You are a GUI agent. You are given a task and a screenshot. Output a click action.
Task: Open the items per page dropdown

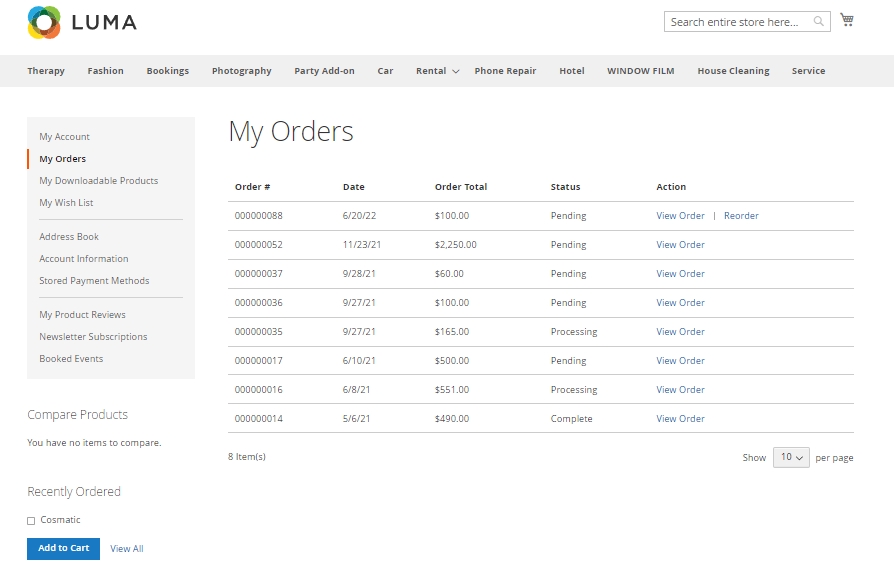click(x=791, y=457)
